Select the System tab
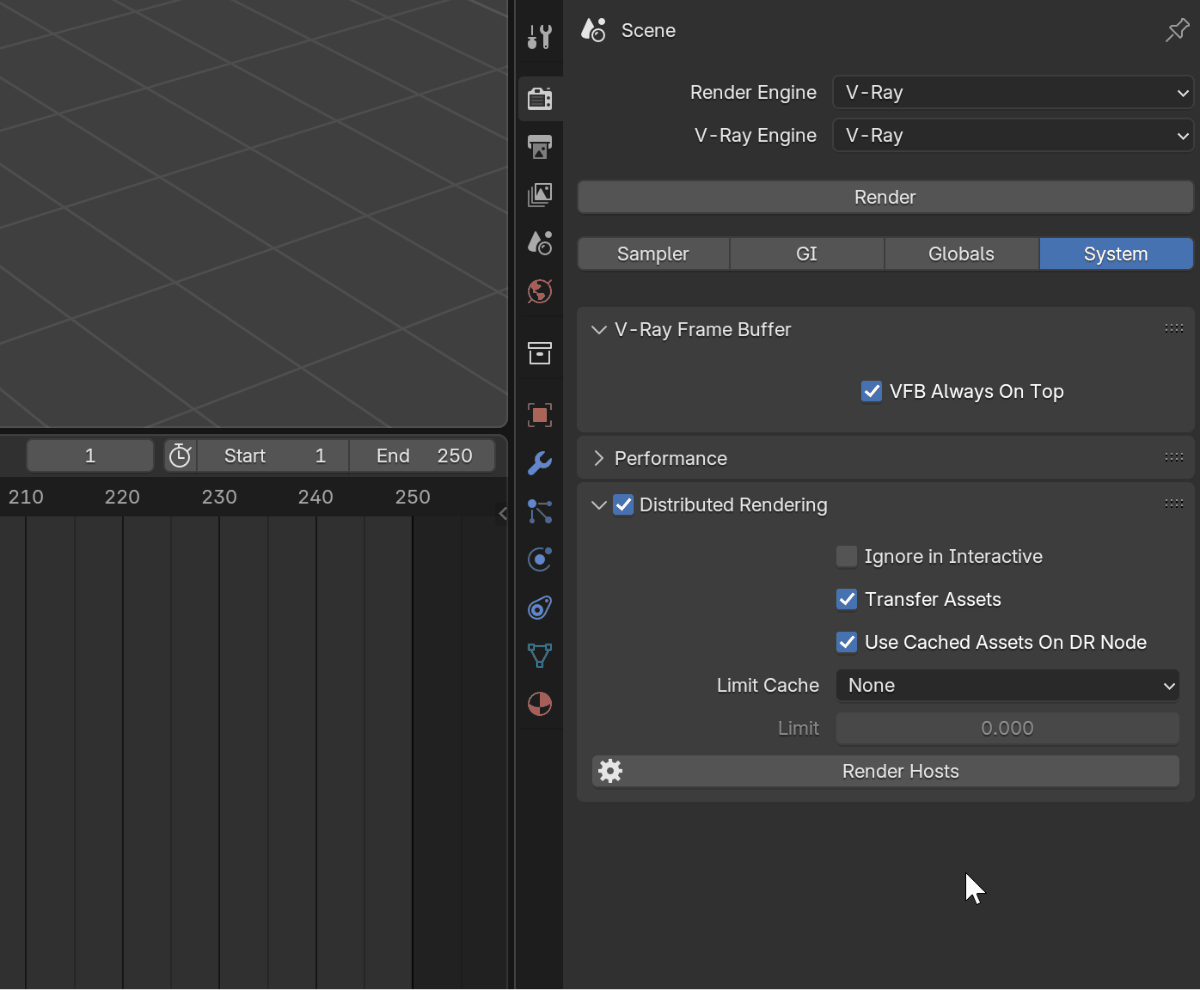Screen dimensions: 1200x990 pos(1116,254)
